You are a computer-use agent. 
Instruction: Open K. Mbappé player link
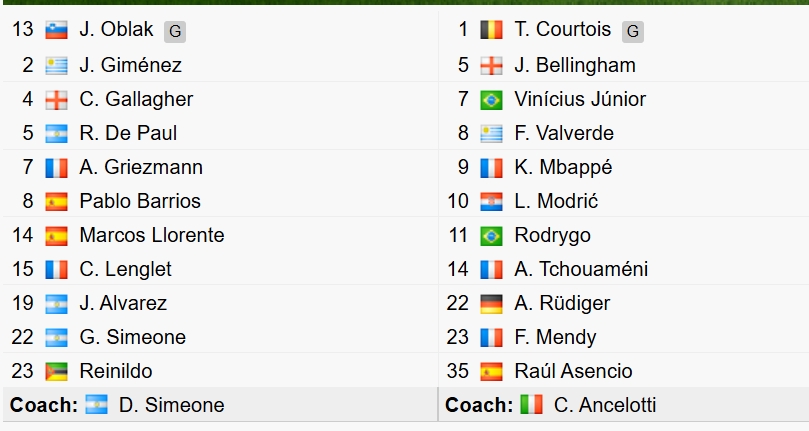coord(563,167)
